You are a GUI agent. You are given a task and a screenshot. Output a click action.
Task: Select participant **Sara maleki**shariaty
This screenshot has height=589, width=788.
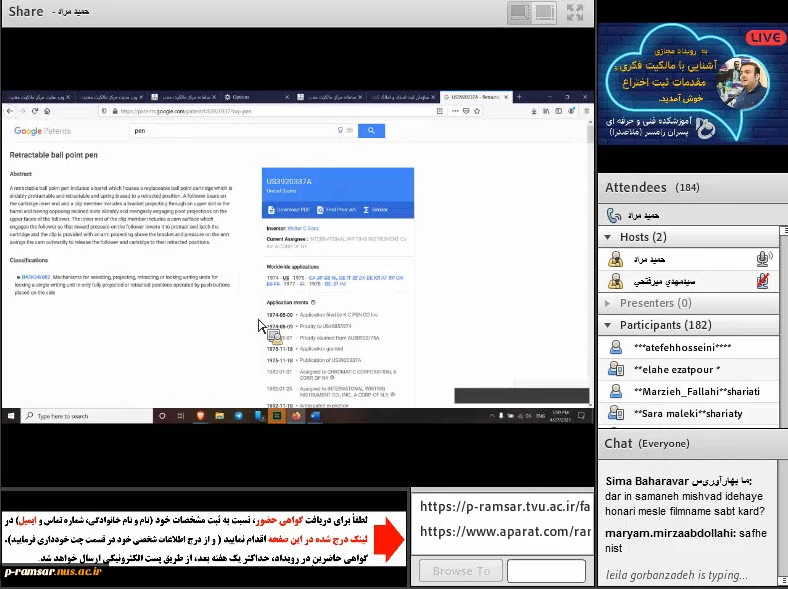pyautogui.click(x=688, y=414)
